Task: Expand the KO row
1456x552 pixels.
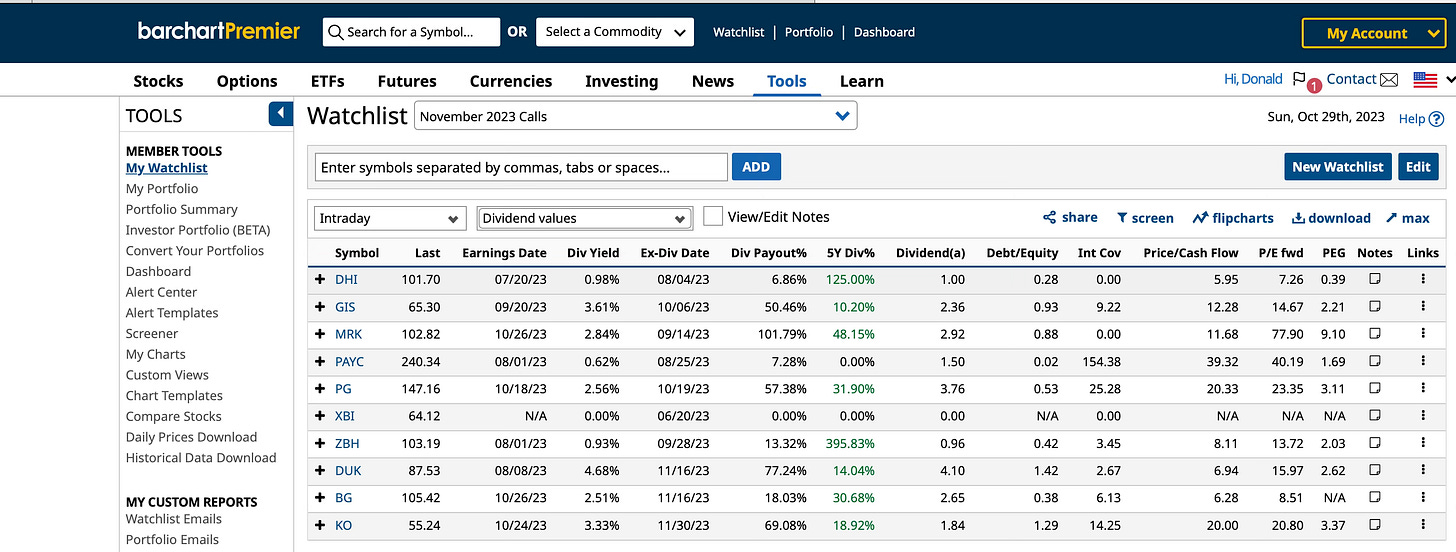Action: (320, 525)
